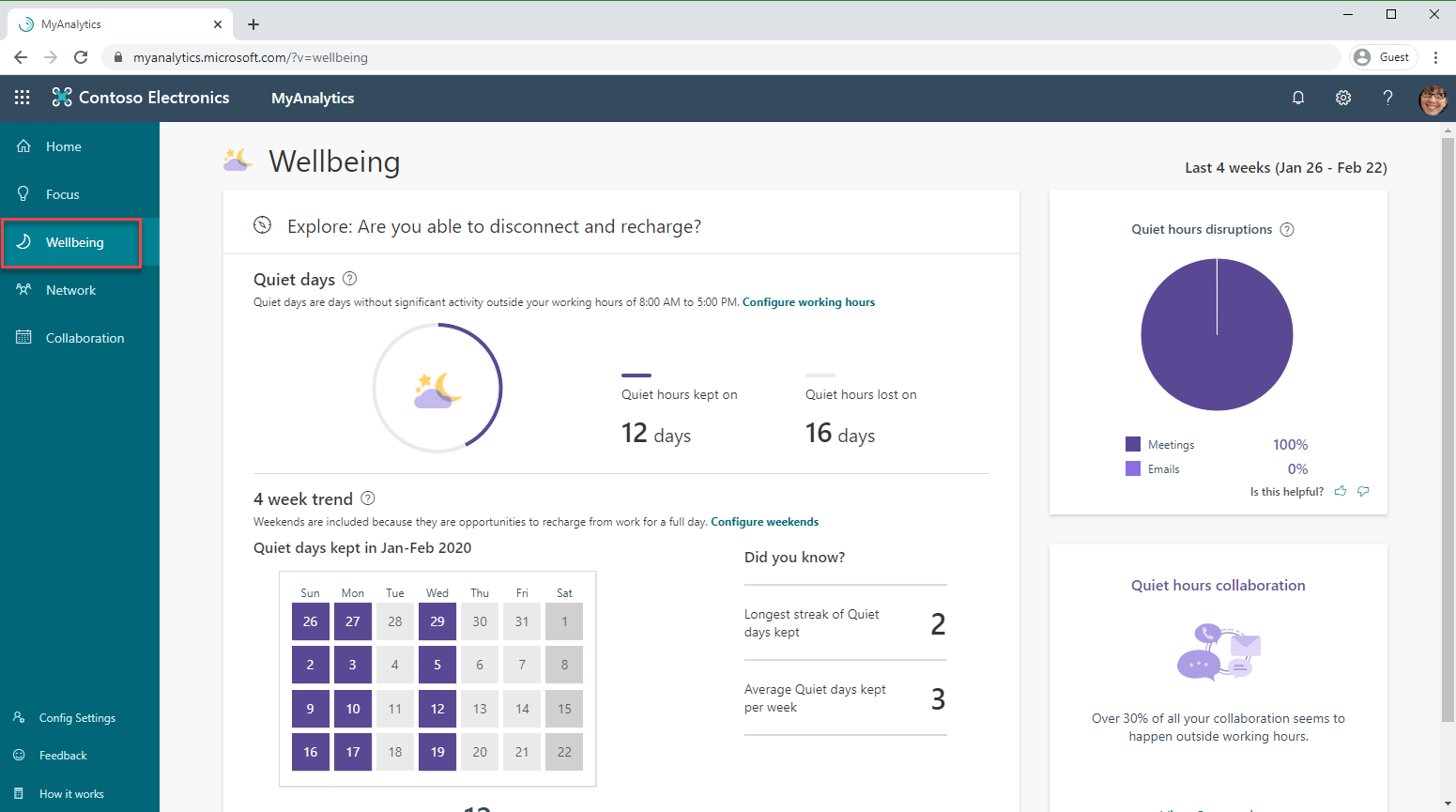1456x812 pixels.
Task: Reload the page
Action: (x=81, y=57)
